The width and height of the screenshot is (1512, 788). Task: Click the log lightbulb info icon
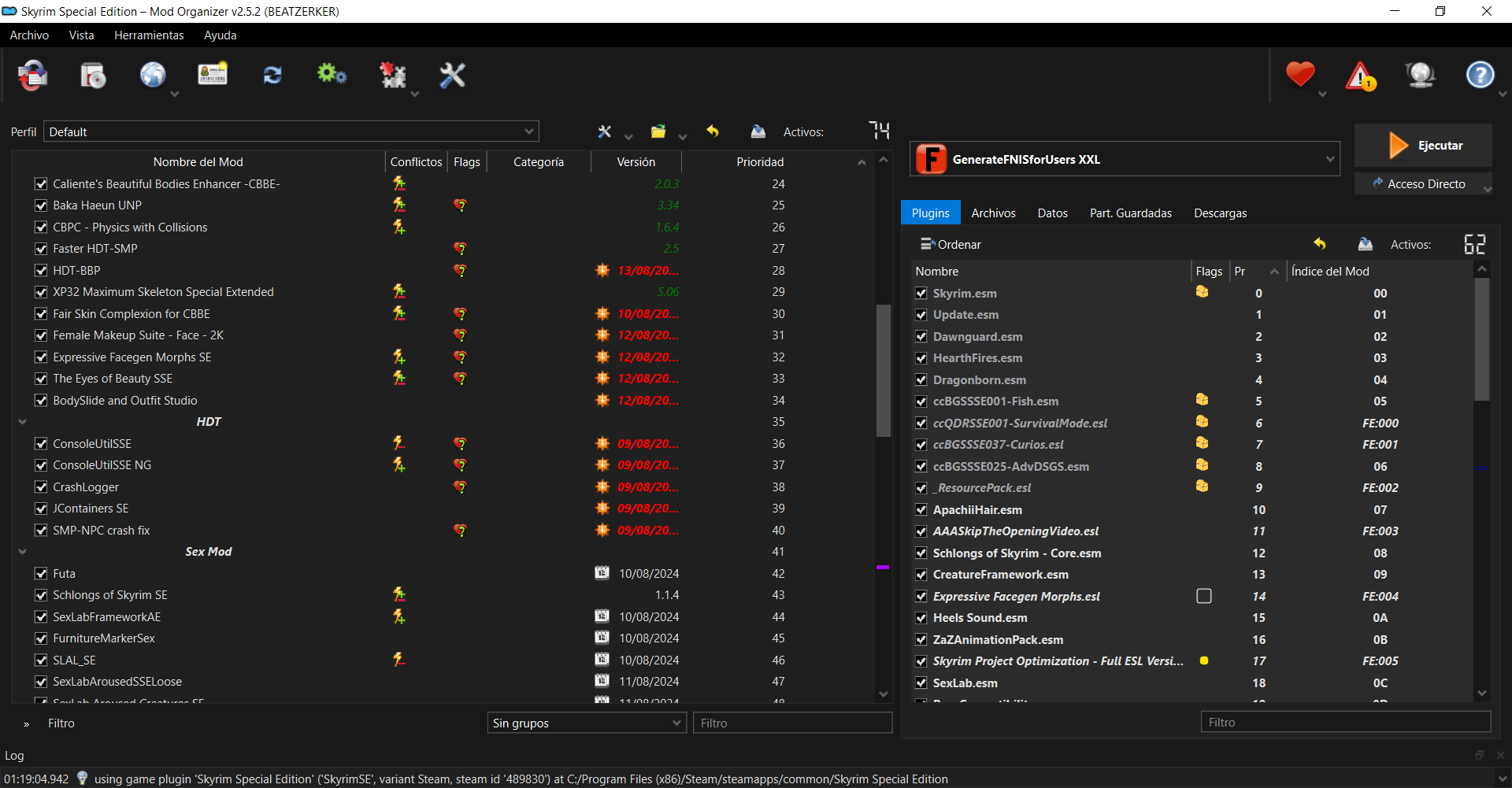point(82,778)
